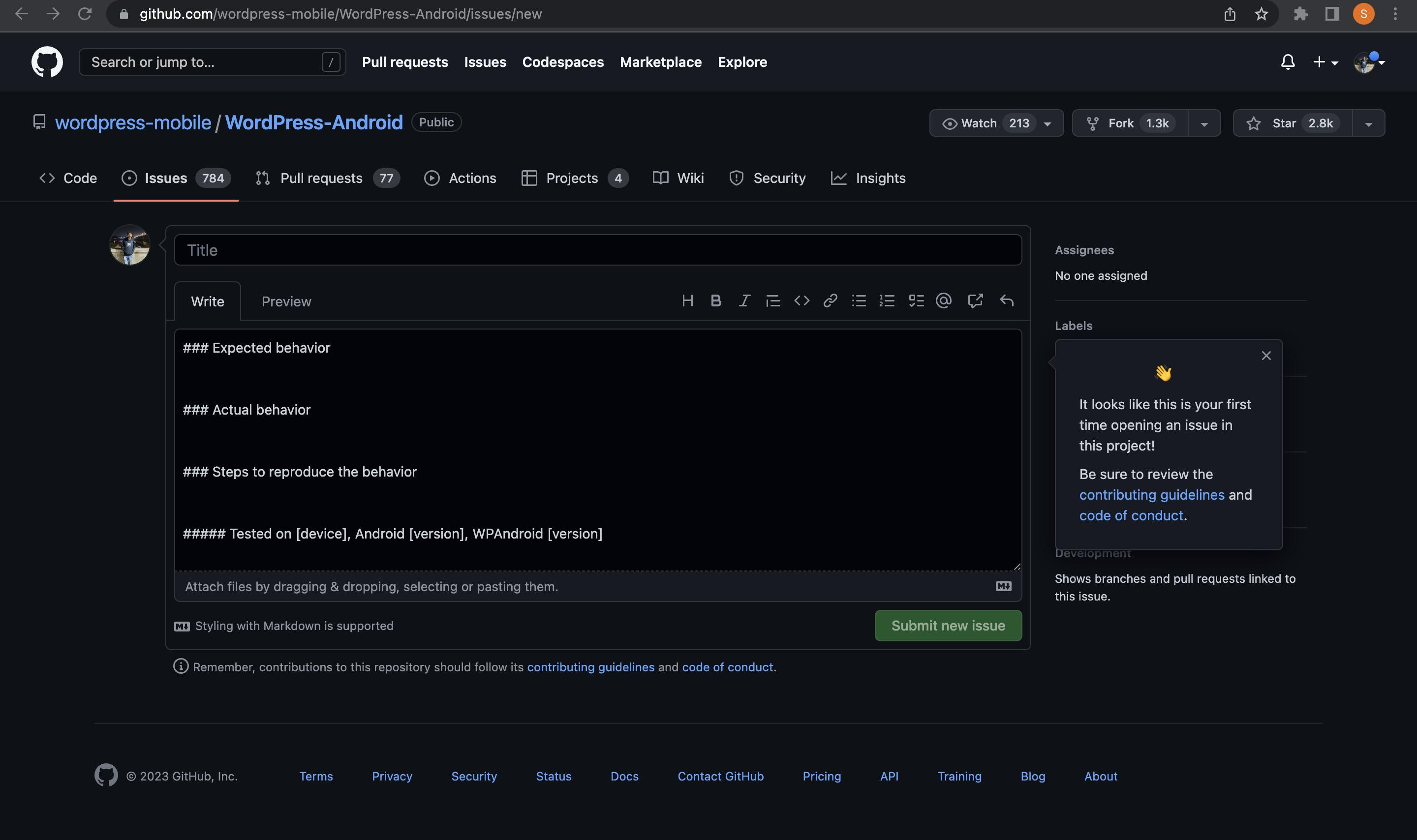This screenshot has height=840, width=1417.
Task: Switch to the Preview tab
Action: pyautogui.click(x=286, y=301)
